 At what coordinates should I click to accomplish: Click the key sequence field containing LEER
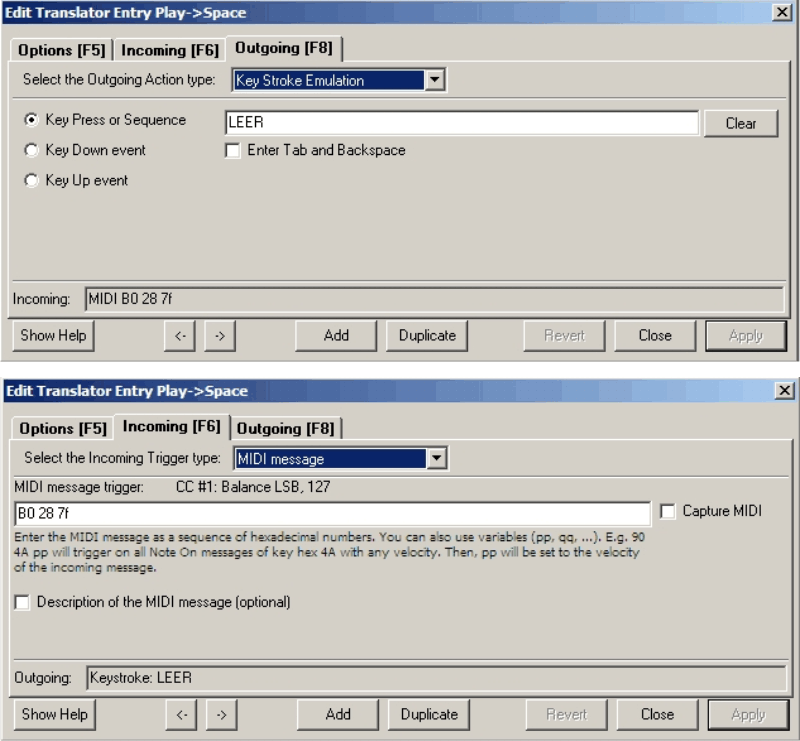[x=461, y=123]
